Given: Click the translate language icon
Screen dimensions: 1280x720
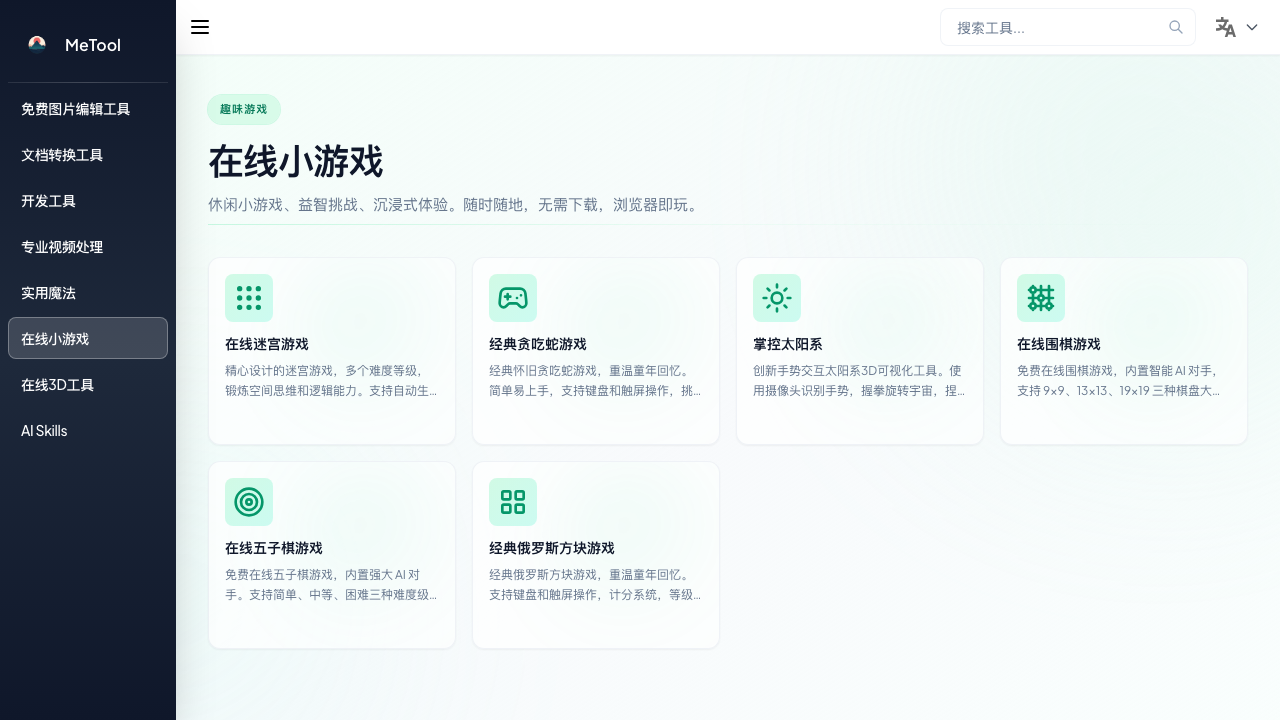Looking at the screenshot, I should 1226,27.
